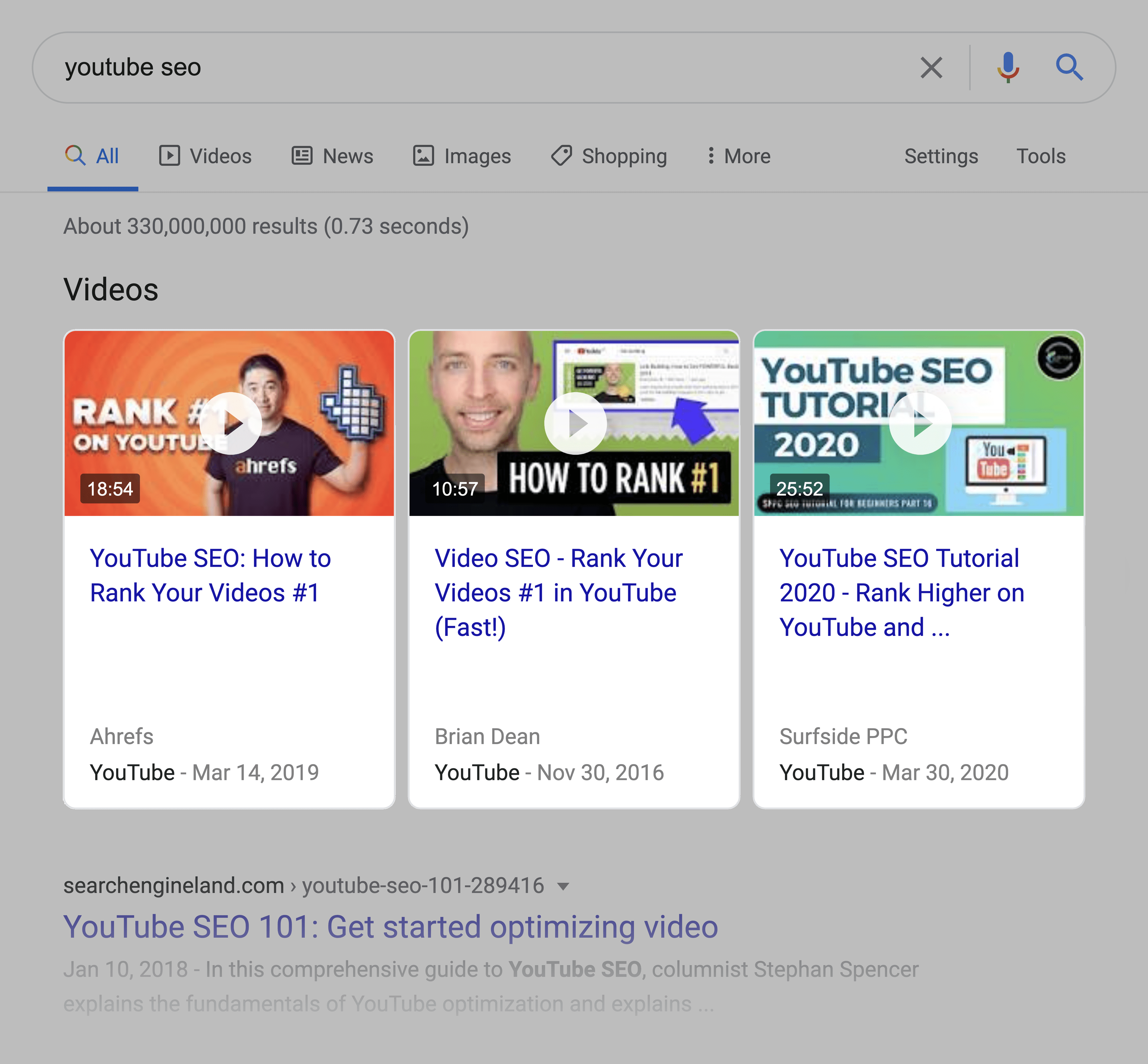Click 'YouTube - Nov 30, 2016' source text
Screen dimensions: 1148x1064
tap(549, 773)
